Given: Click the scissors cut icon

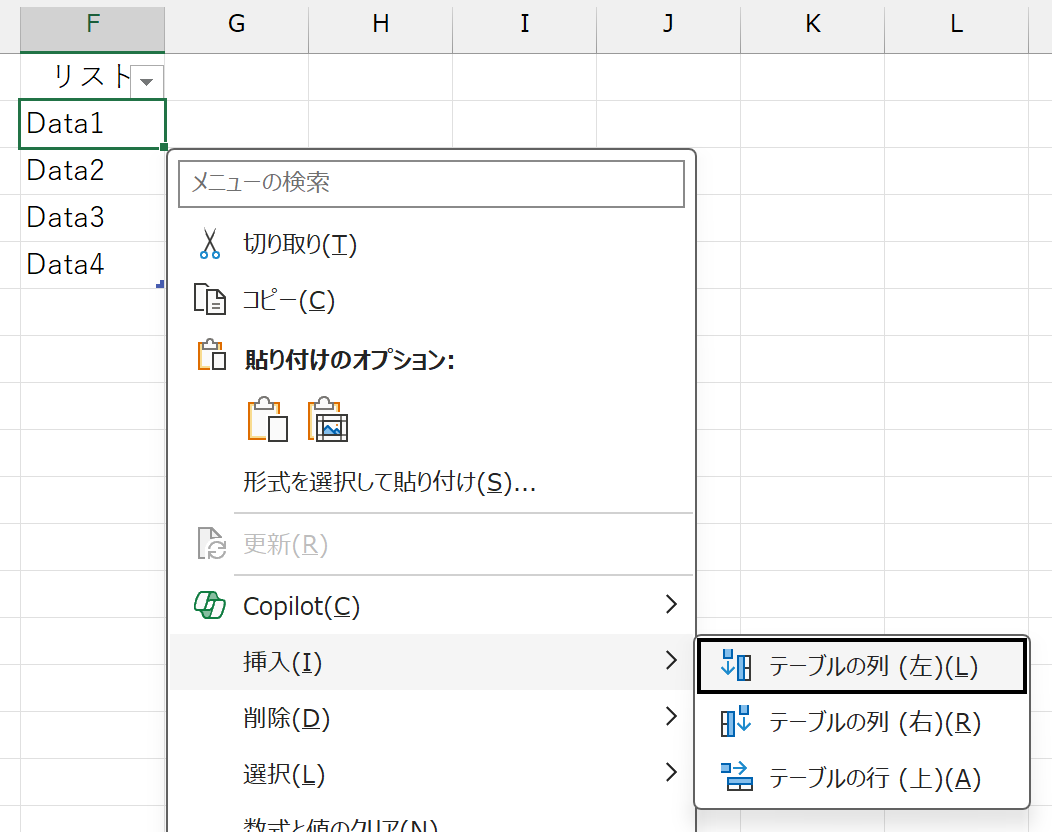Looking at the screenshot, I should (x=209, y=244).
